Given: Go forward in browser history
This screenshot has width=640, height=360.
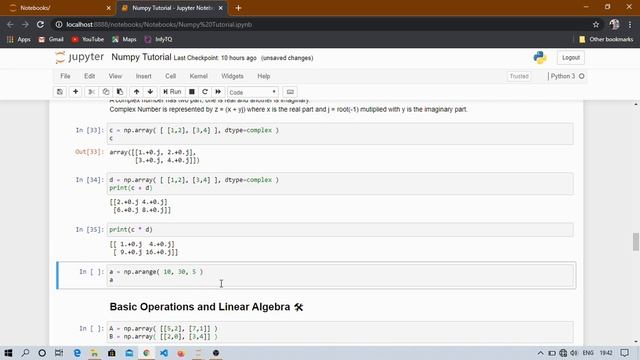Looking at the screenshot, I should pos(25,24).
